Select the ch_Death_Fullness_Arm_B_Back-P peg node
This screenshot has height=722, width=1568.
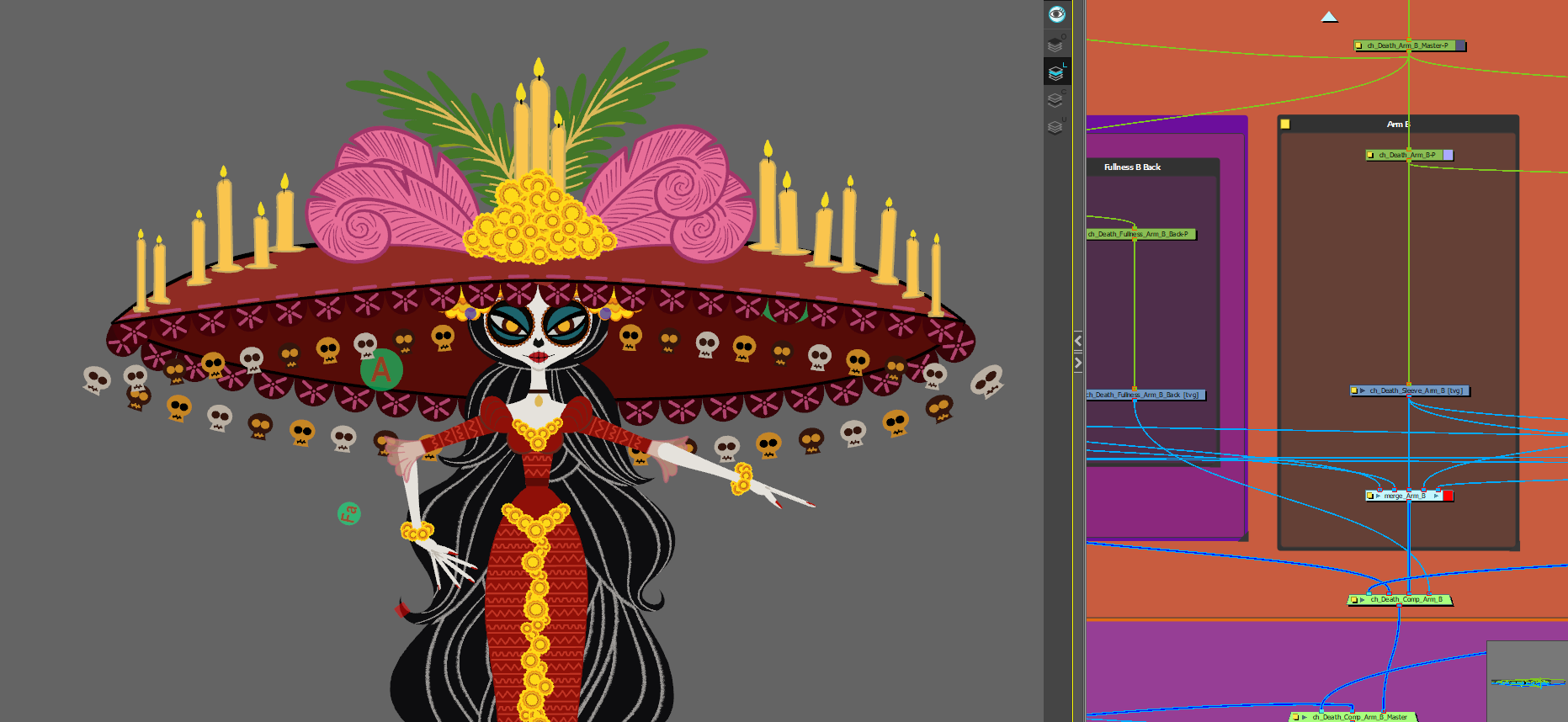coord(1140,234)
